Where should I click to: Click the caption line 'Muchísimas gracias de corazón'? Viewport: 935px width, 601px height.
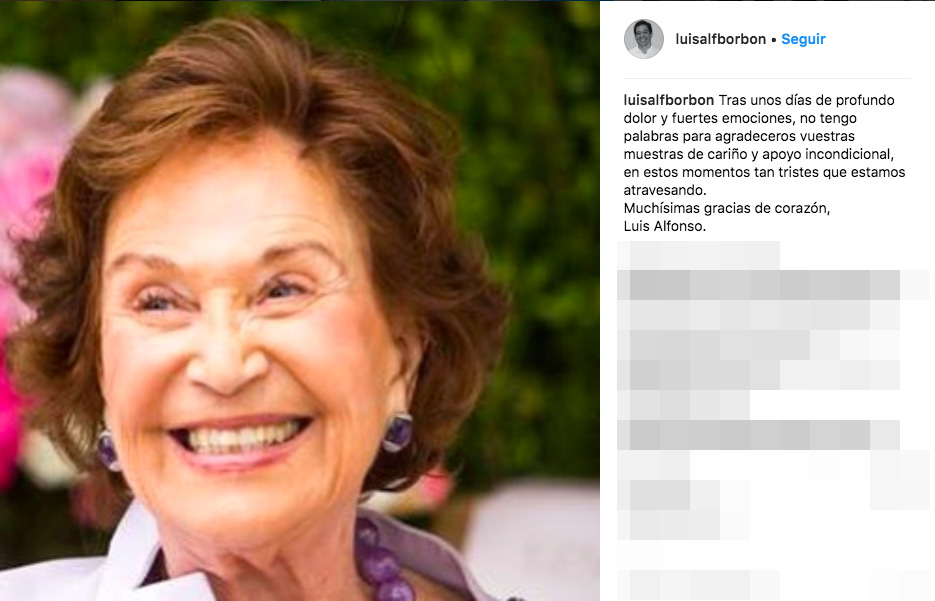726,208
